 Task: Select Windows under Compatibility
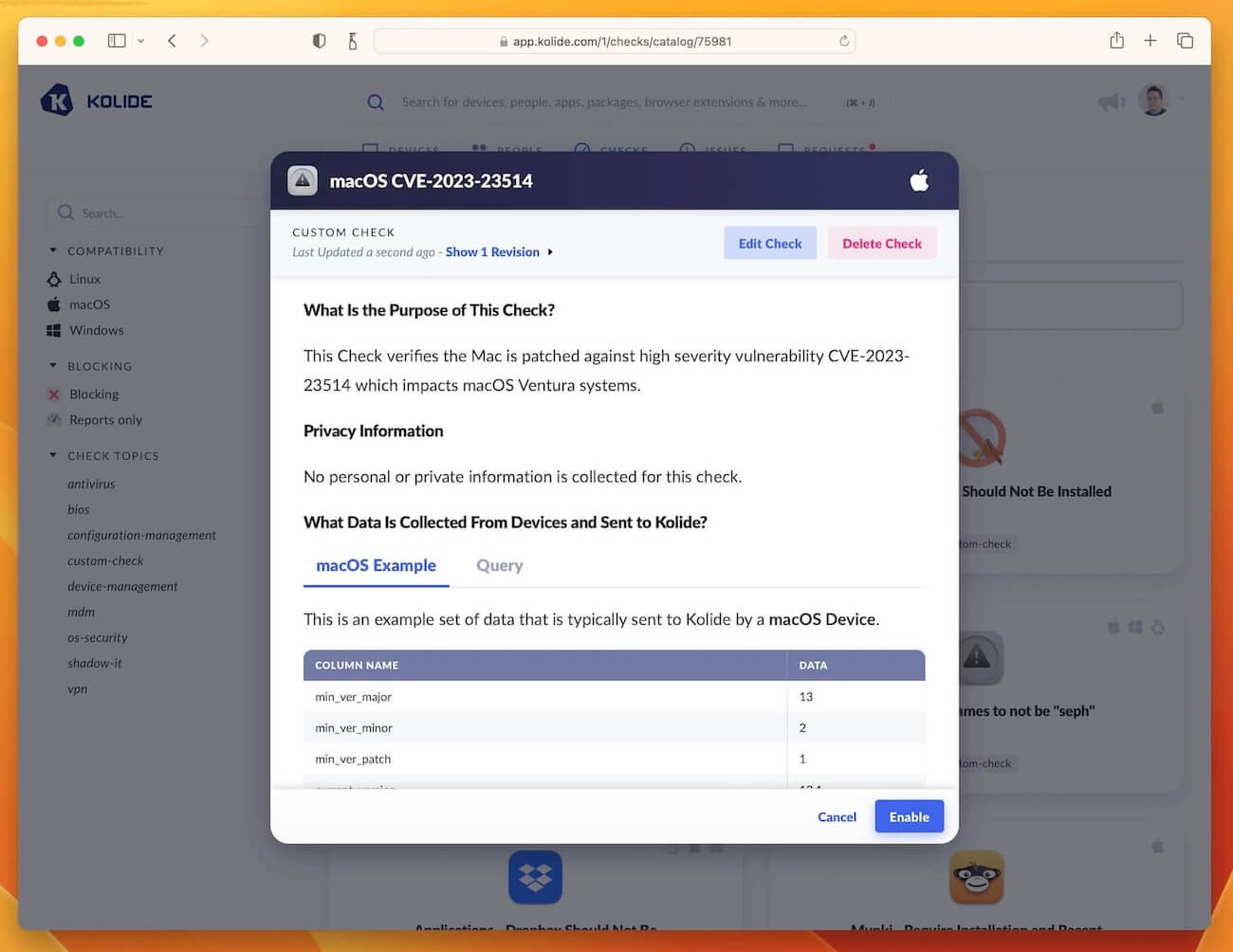click(96, 330)
